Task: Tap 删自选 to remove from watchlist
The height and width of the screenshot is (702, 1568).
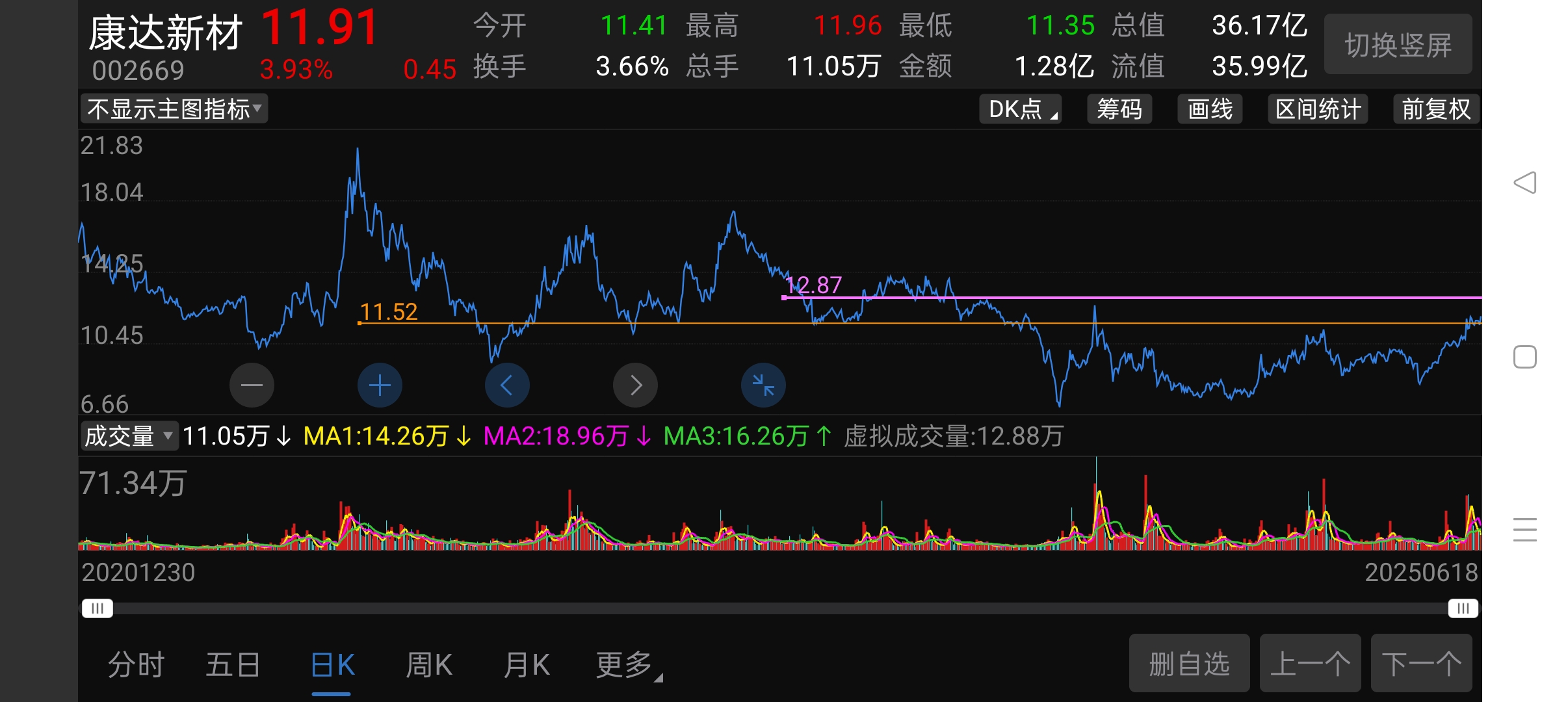Action: (1189, 664)
